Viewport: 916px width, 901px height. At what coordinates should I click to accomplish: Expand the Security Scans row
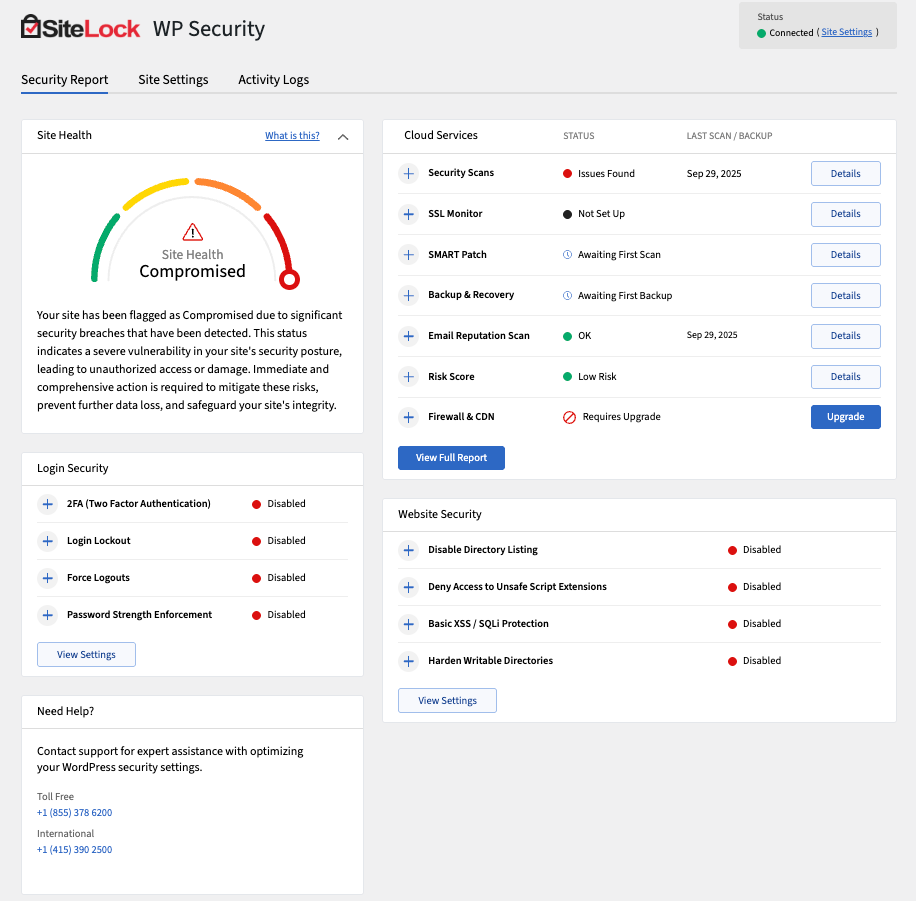pos(408,174)
